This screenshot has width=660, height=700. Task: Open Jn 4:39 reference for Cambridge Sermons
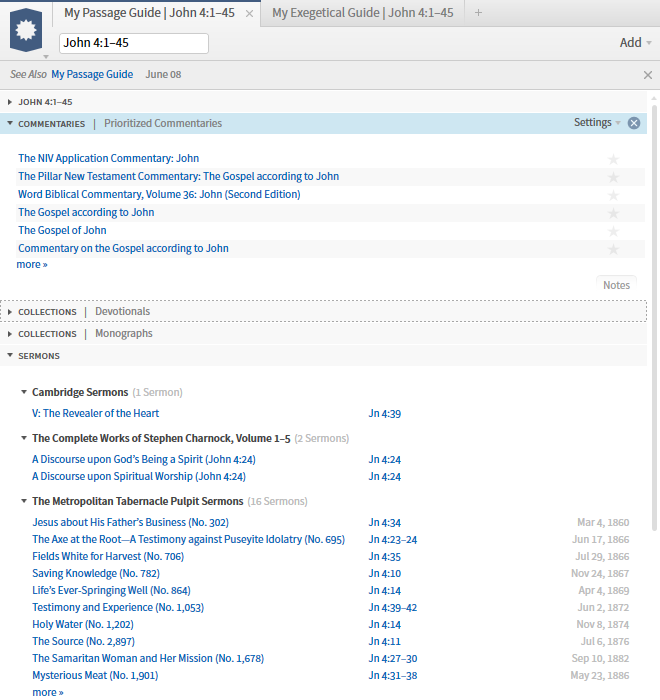(384, 414)
